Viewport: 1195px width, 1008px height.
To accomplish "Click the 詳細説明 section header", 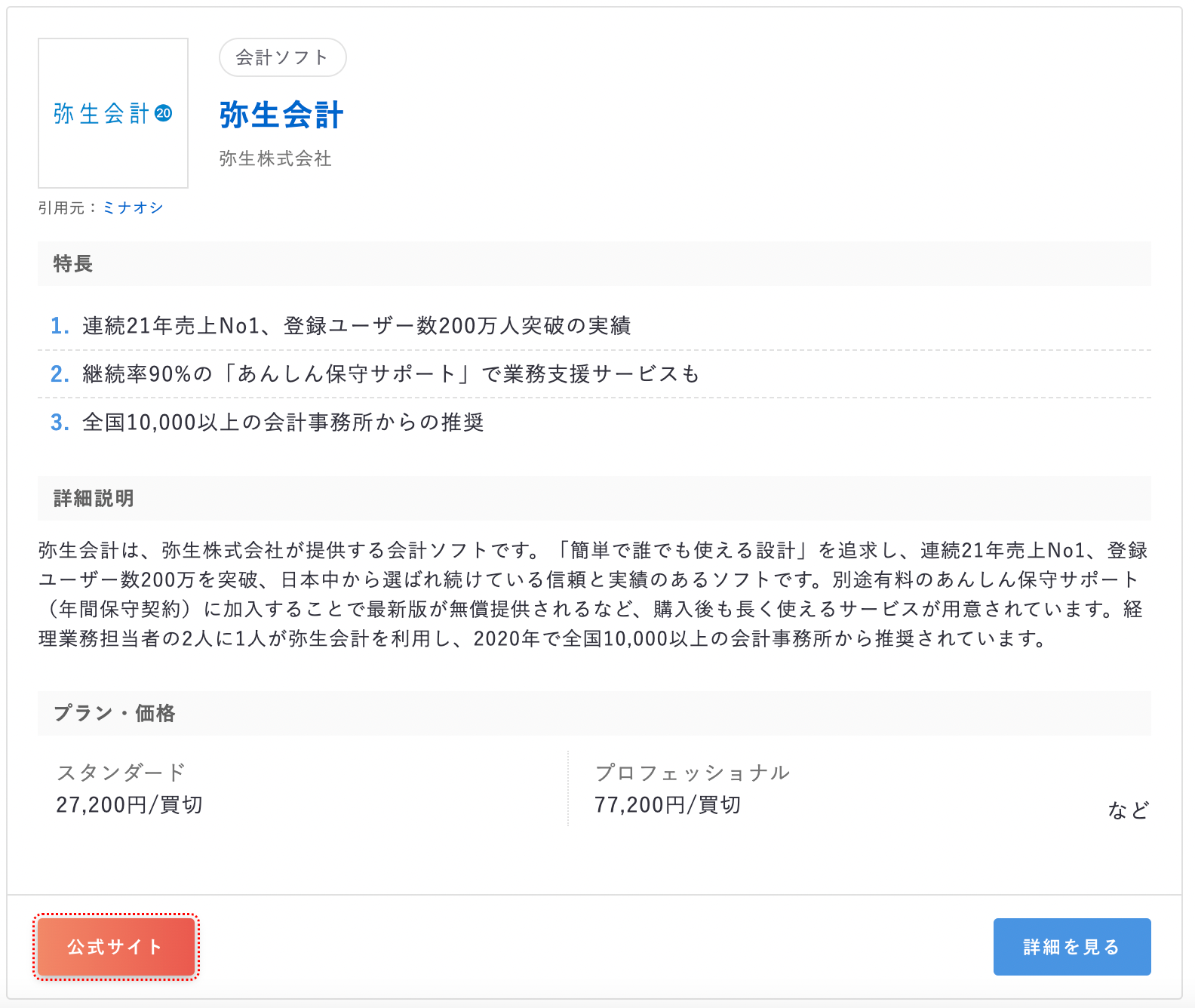I will click(94, 498).
